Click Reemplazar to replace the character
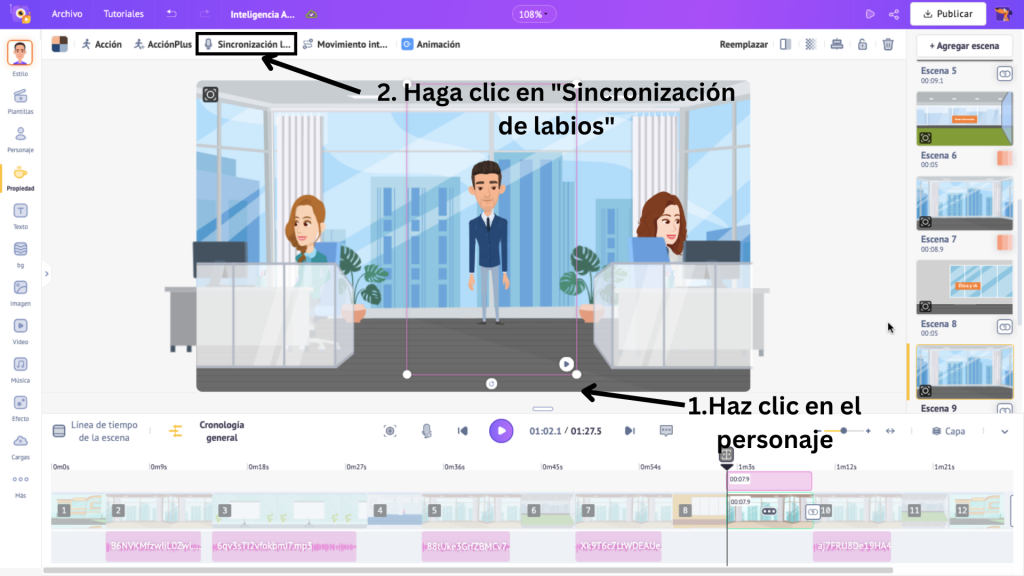1024x576 pixels. coord(743,44)
